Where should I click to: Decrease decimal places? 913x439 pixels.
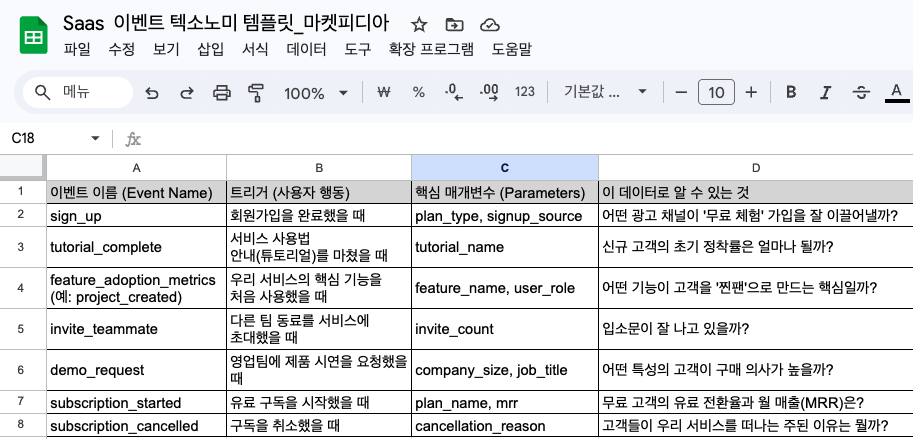[x=454, y=92]
